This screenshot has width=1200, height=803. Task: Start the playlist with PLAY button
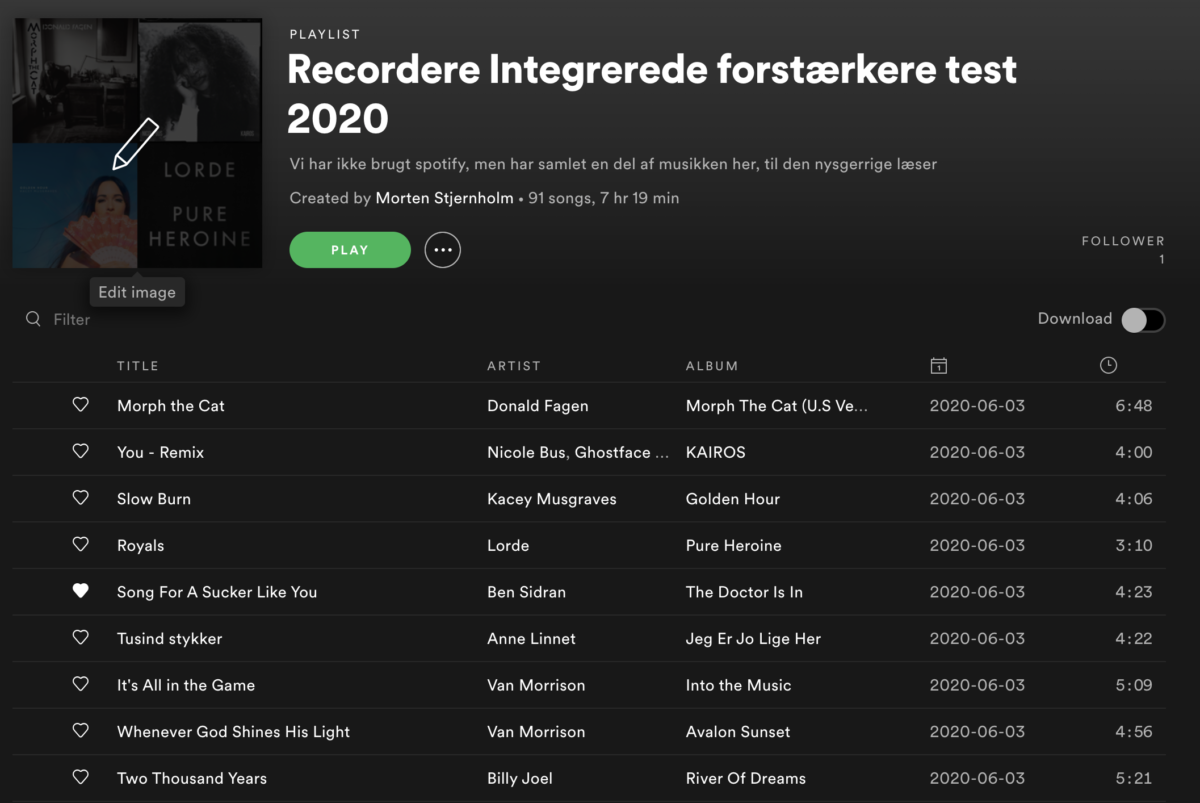click(x=350, y=250)
